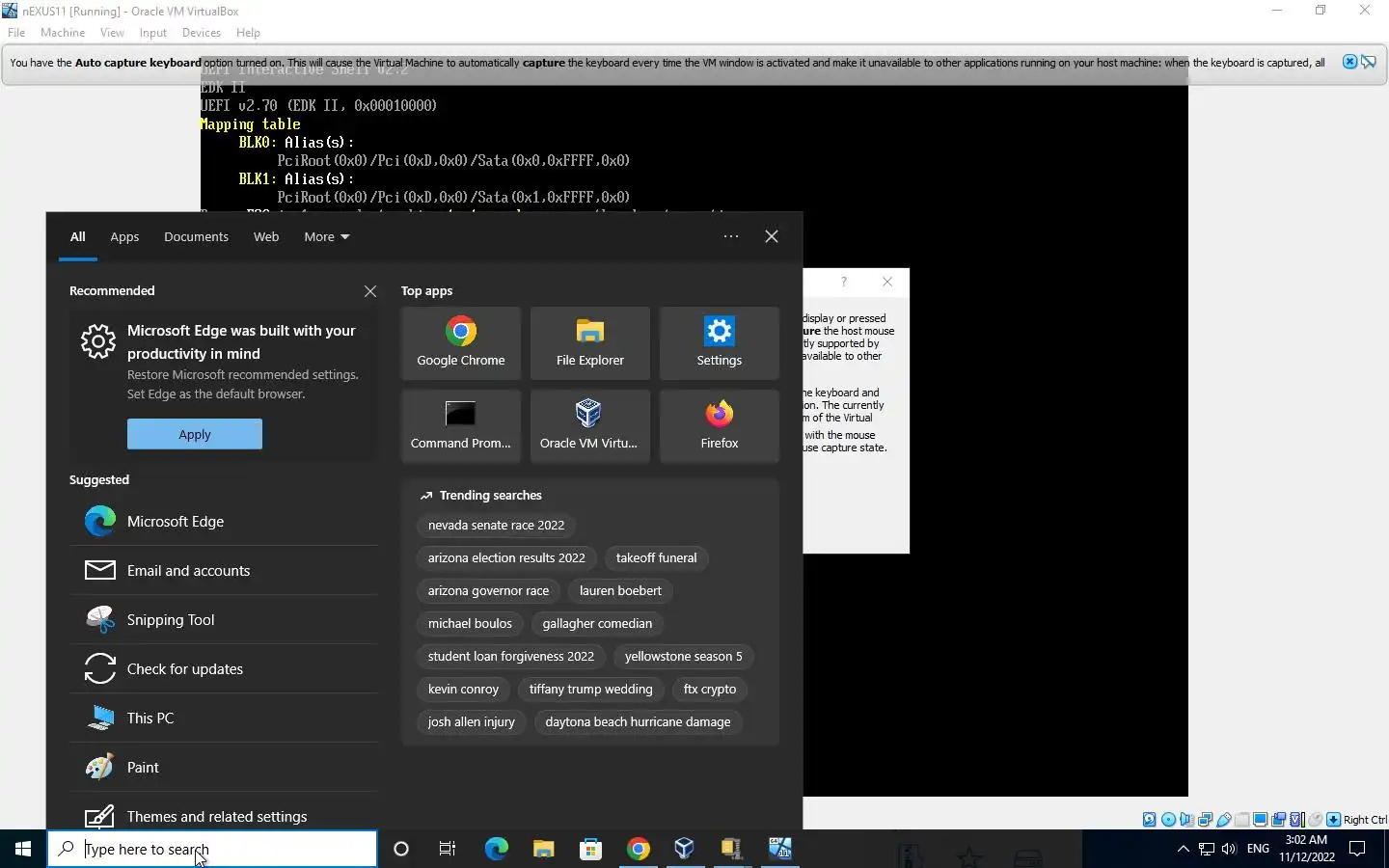This screenshot has width=1389, height=868.
Task: Search trending 'josh allen injury'
Action: [471, 722]
